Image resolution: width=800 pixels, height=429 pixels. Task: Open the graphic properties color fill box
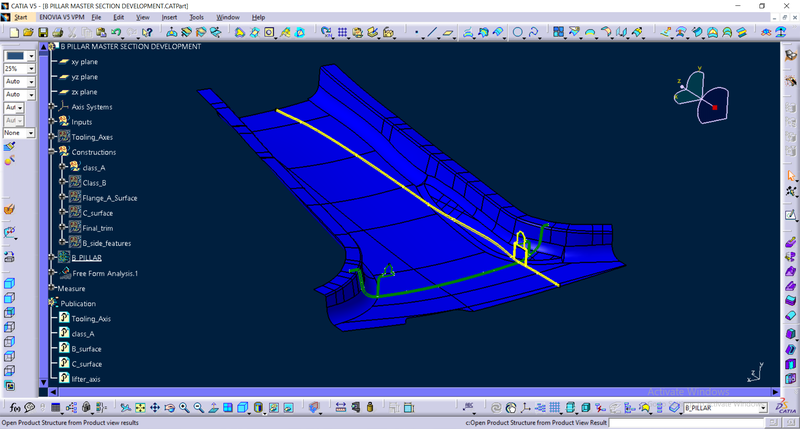pyautogui.click(x=19, y=56)
